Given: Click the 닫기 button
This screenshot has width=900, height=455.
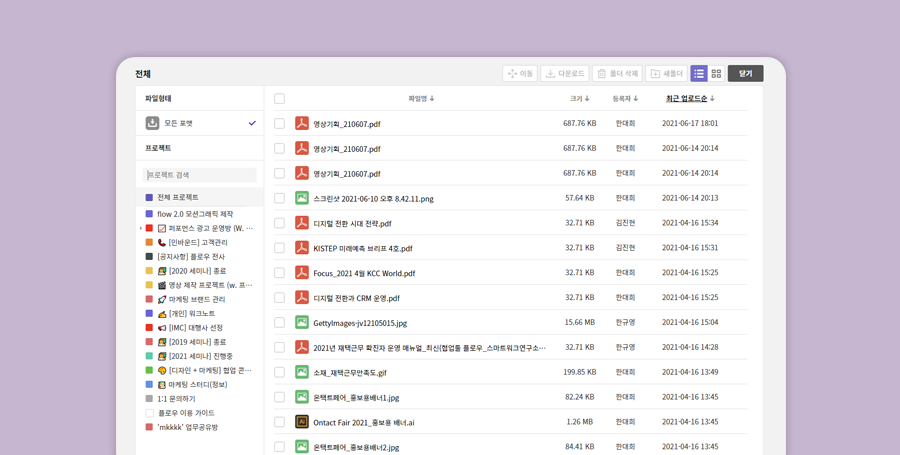Looking at the screenshot, I should point(745,74).
